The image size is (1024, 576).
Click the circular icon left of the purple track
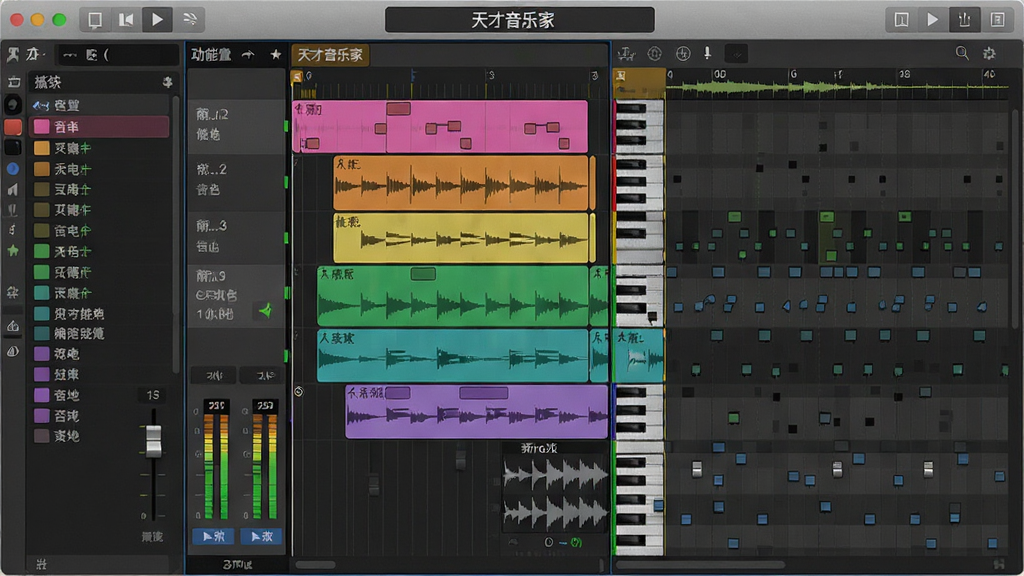298,392
